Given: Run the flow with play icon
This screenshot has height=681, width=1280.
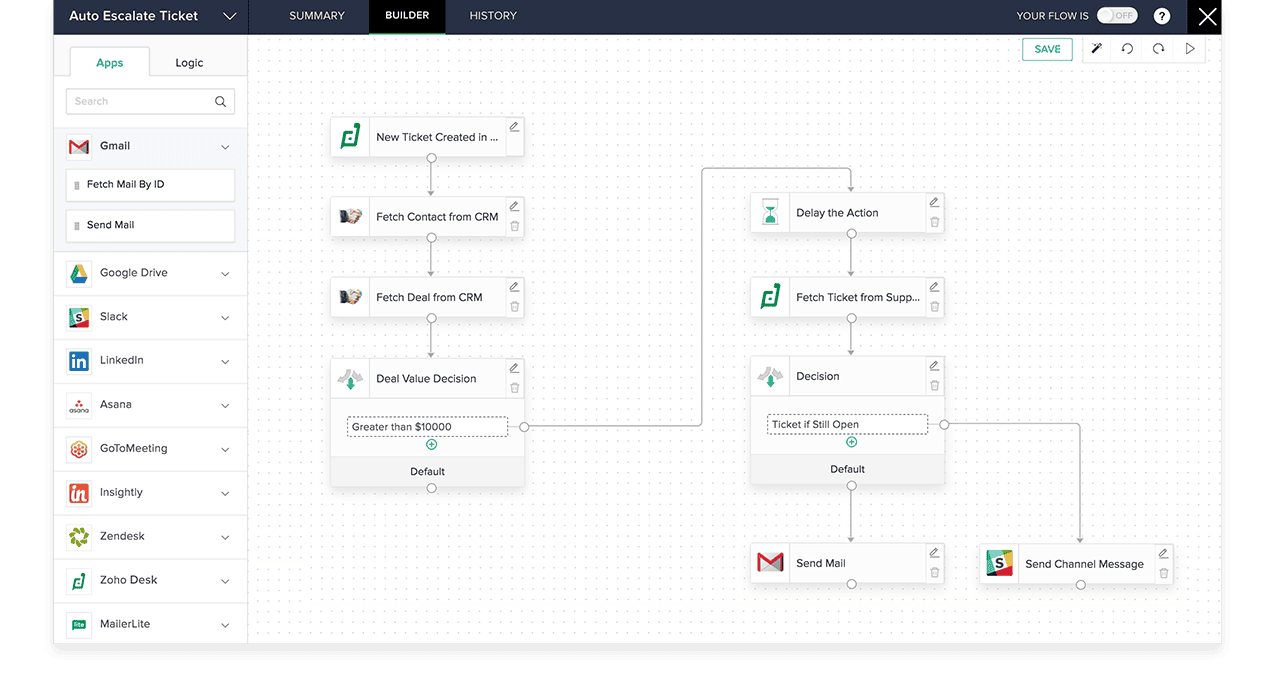Looking at the screenshot, I should pos(1190,49).
